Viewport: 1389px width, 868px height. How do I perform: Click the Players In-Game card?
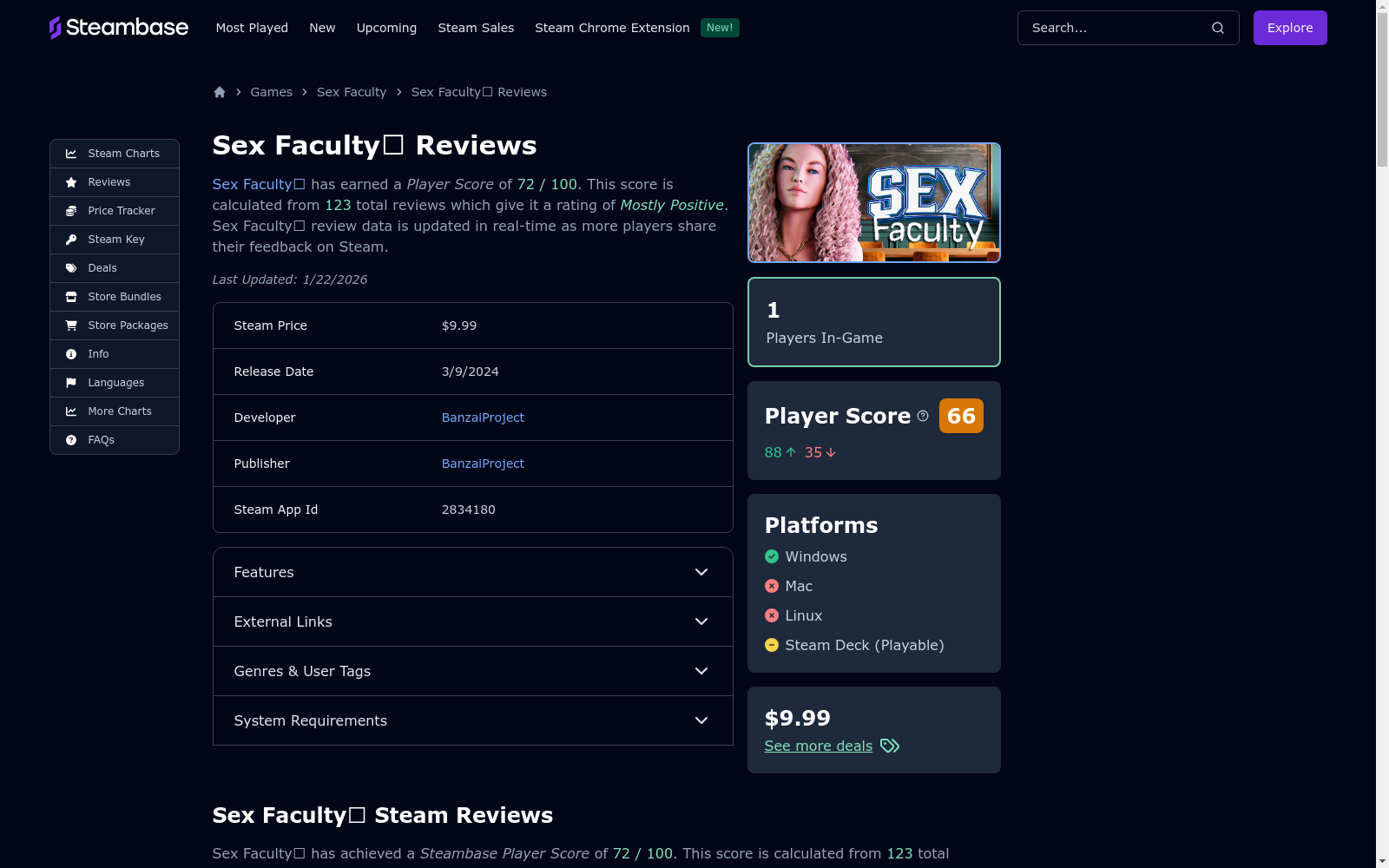pos(874,322)
